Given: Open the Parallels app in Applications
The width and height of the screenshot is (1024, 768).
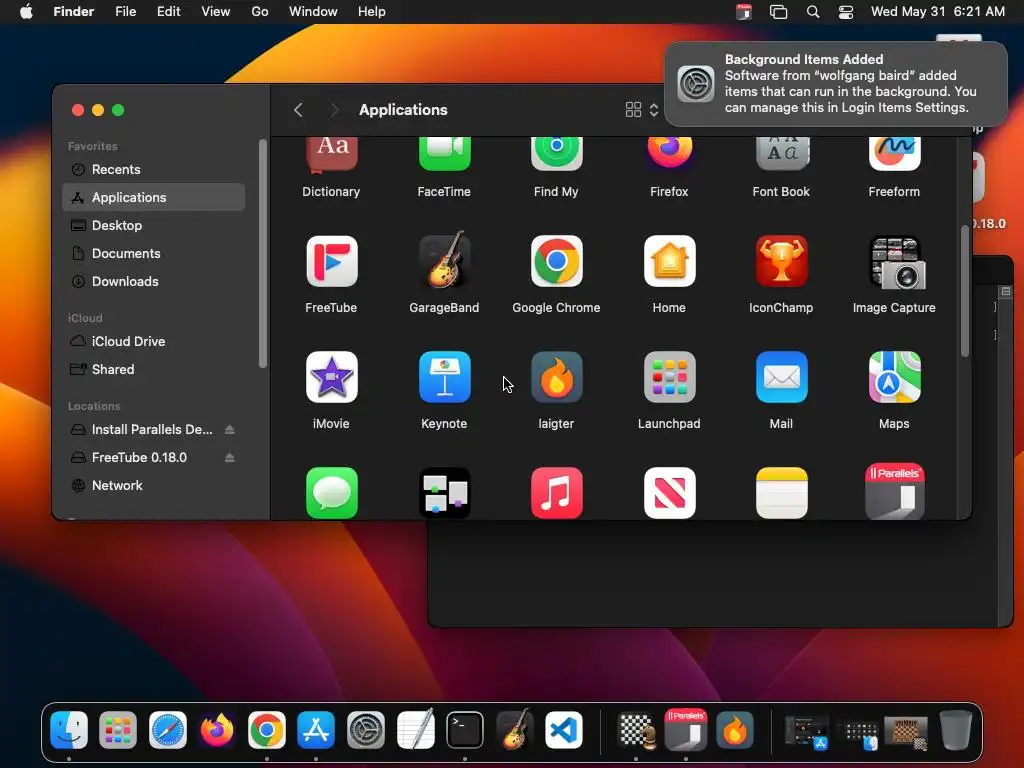Looking at the screenshot, I should coord(894,492).
